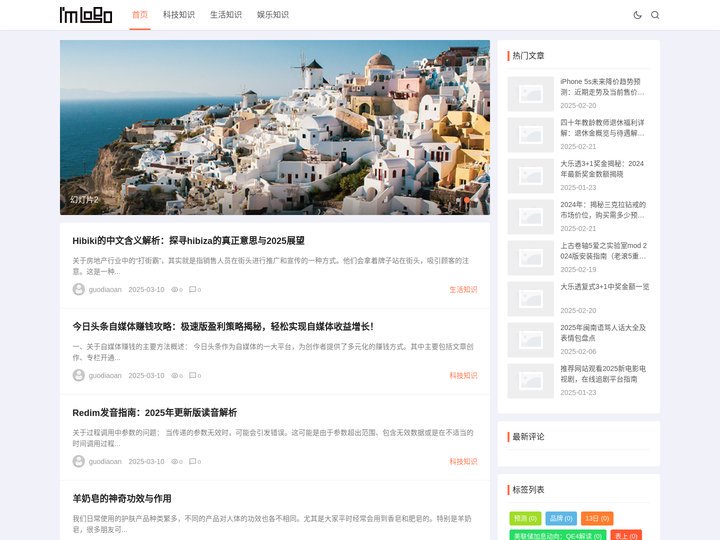
Task: Open 科技知识 category on Redim article
Action: (x=463, y=461)
